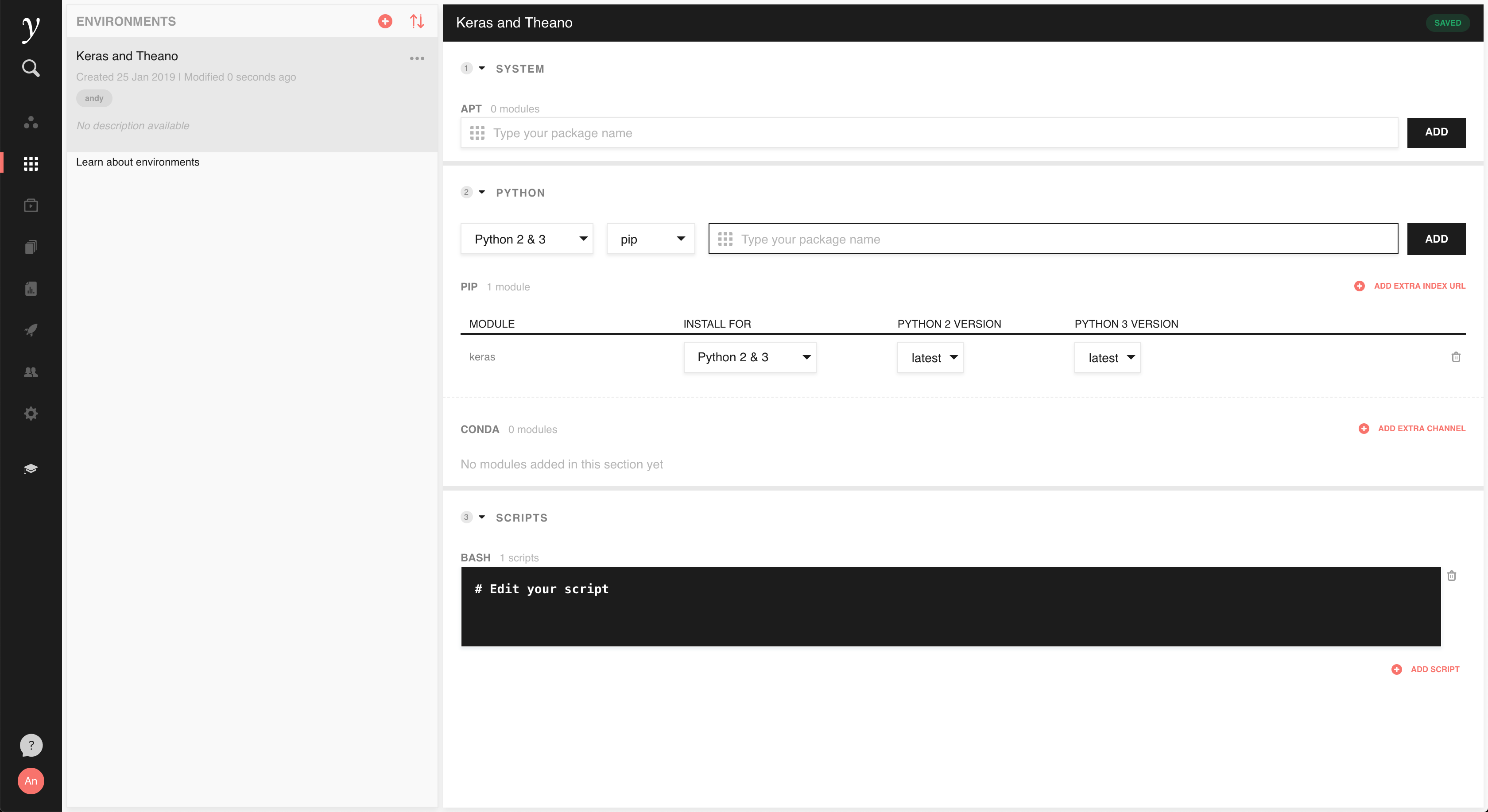1488x812 pixels.
Task: Collapse the SYSTEM section
Action: 482,68
